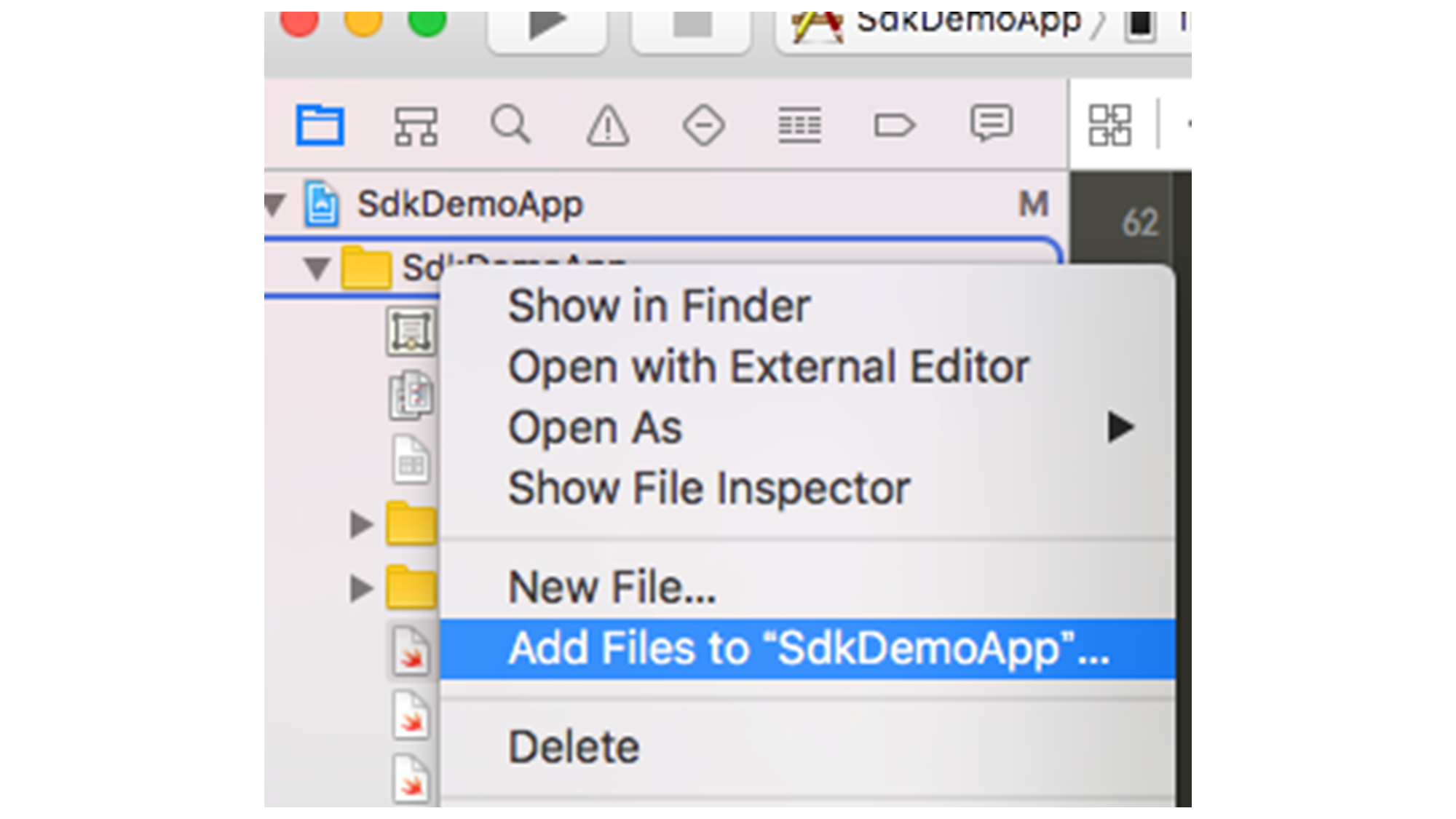Open the Report navigator speech bubble icon
This screenshot has width=1456, height=819.
[x=991, y=123]
